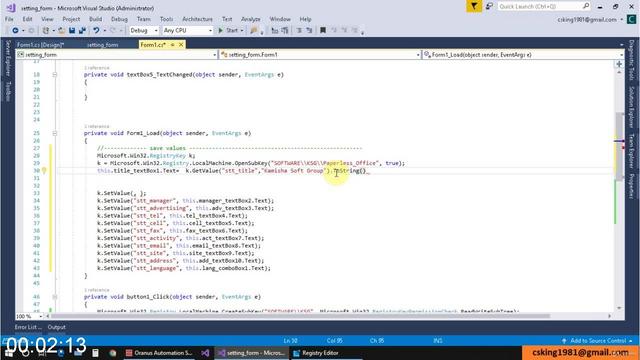Switch to the Form1.cs [Design] tab
This screenshot has width=640, height=360.
click(41, 45)
